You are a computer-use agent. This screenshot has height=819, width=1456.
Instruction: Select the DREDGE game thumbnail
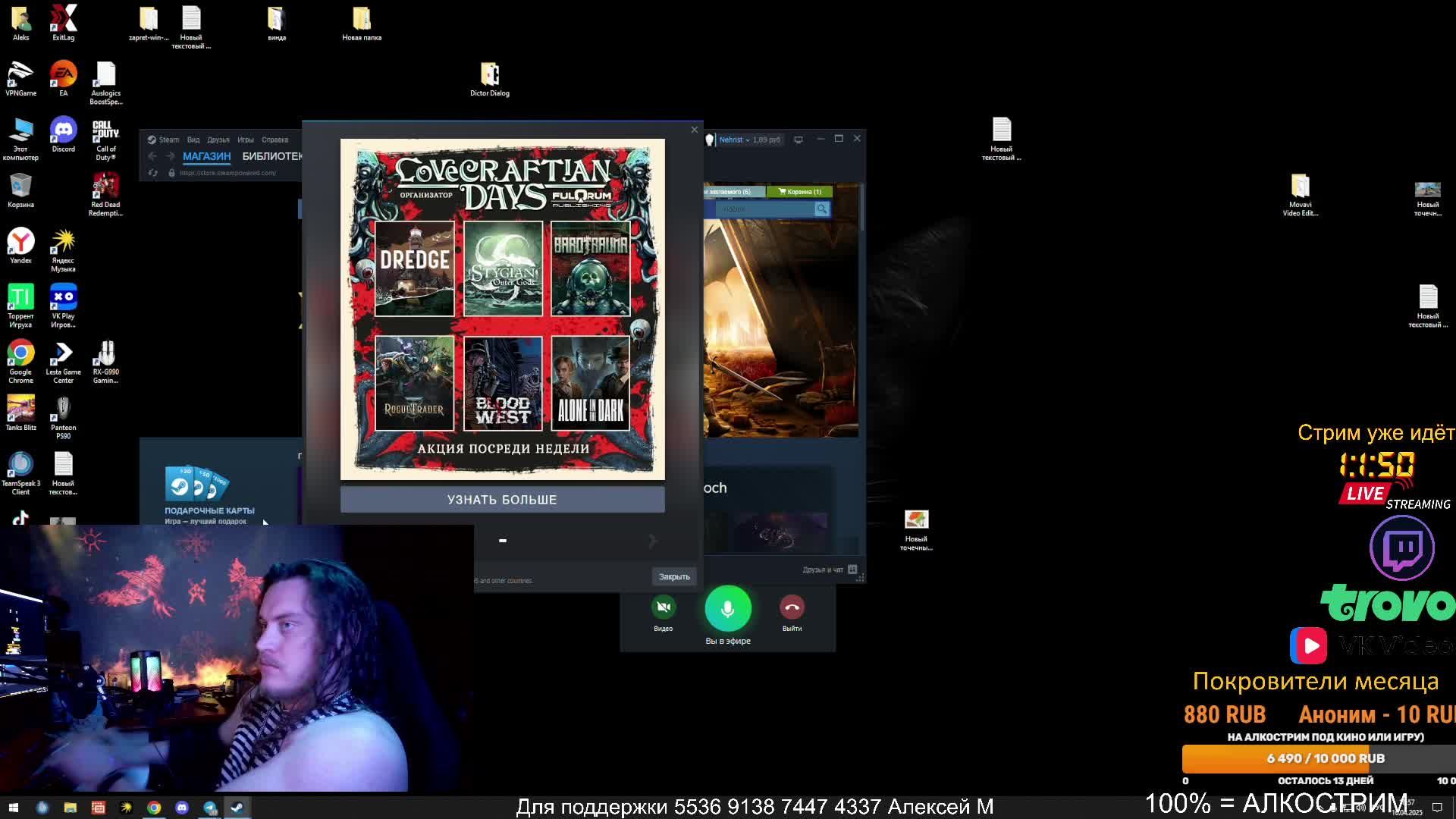pyautogui.click(x=415, y=268)
